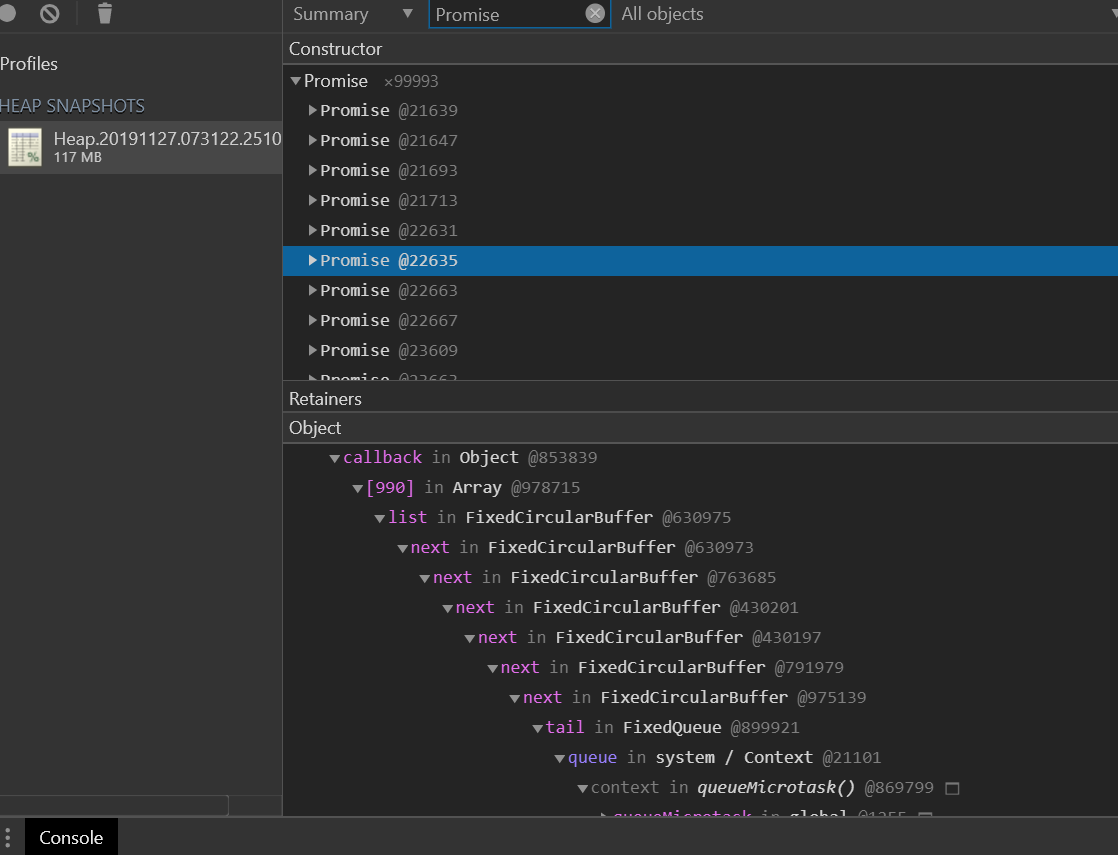Viewport: 1118px width, 855px height.
Task: Collapse next in FixedCircularBuffer @430197
Action: pos(470,638)
